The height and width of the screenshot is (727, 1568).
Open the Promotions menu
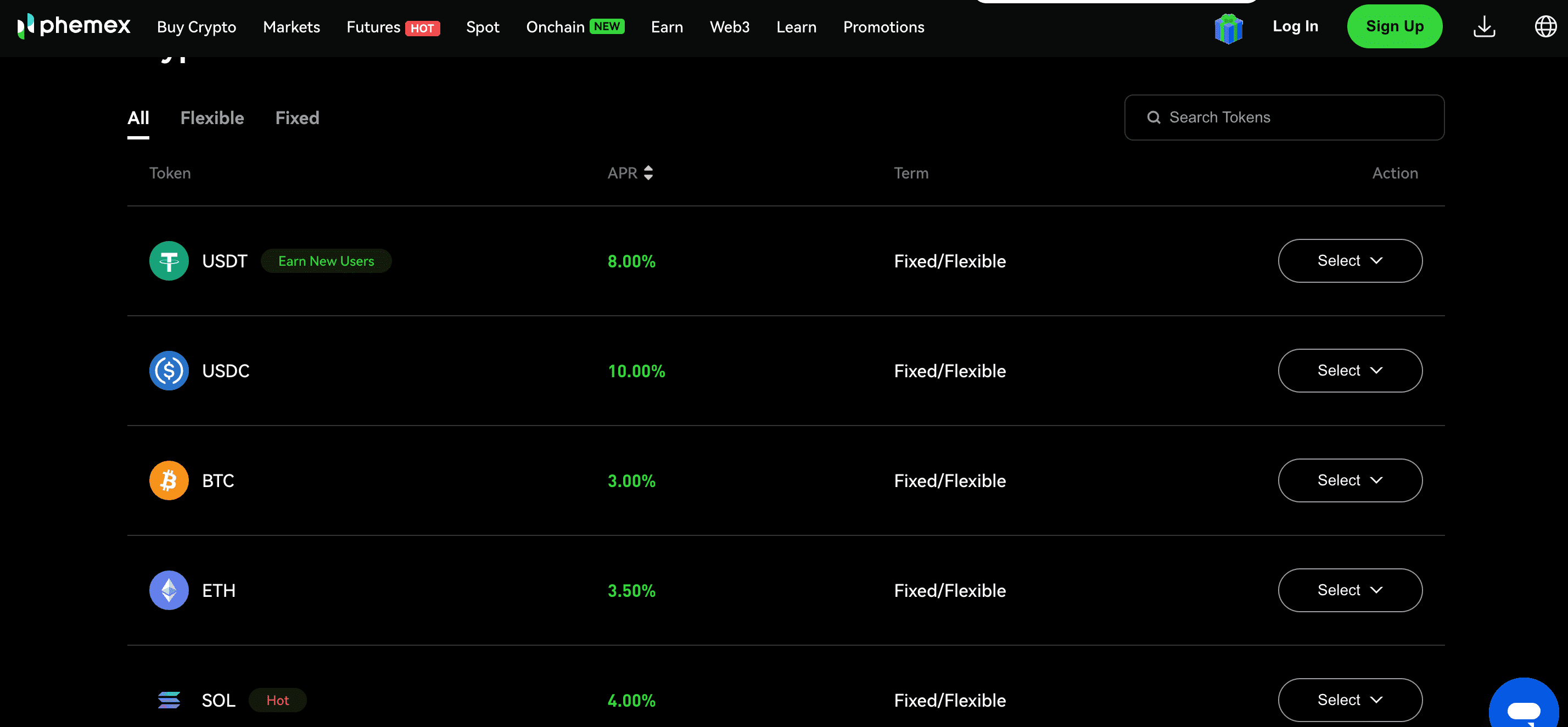pyautogui.click(x=884, y=27)
